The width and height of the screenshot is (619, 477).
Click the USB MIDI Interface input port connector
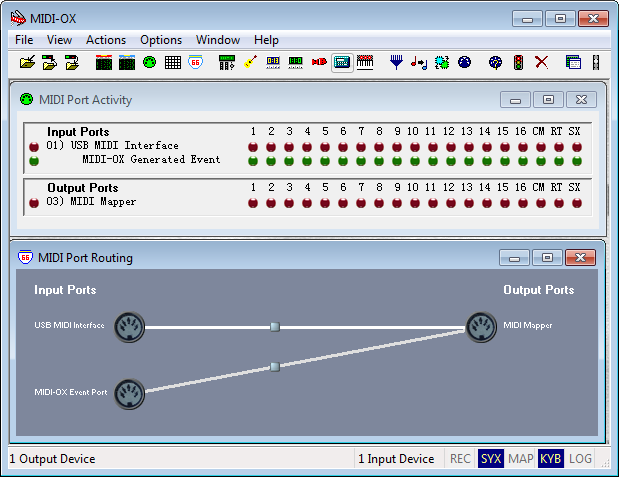click(x=129, y=326)
